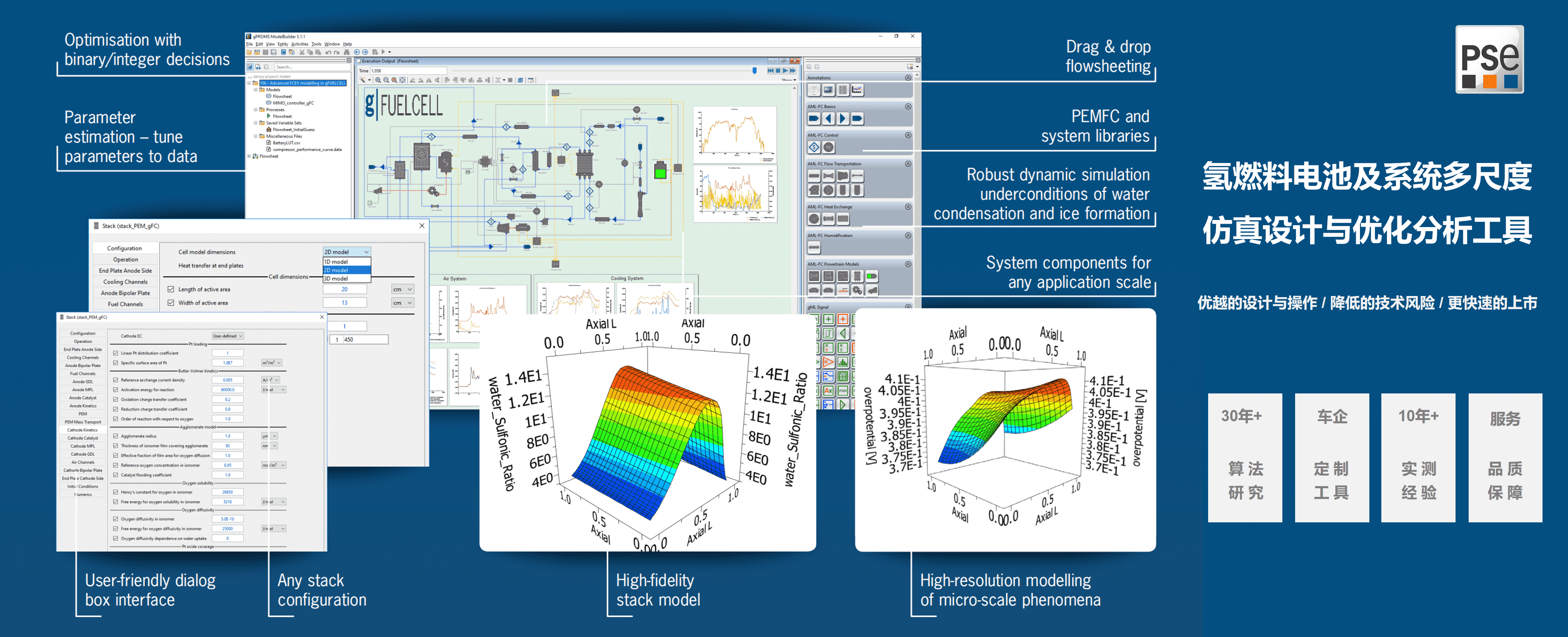Open the Cooling Channels tab in back Stack dialog
1568x637 pixels.
(x=126, y=282)
